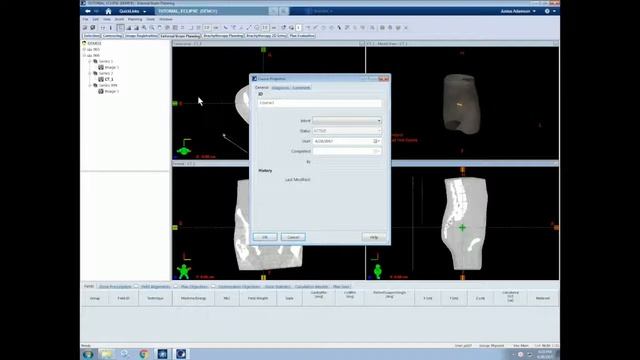Open the Completed date picker dropdown

click(x=377, y=151)
